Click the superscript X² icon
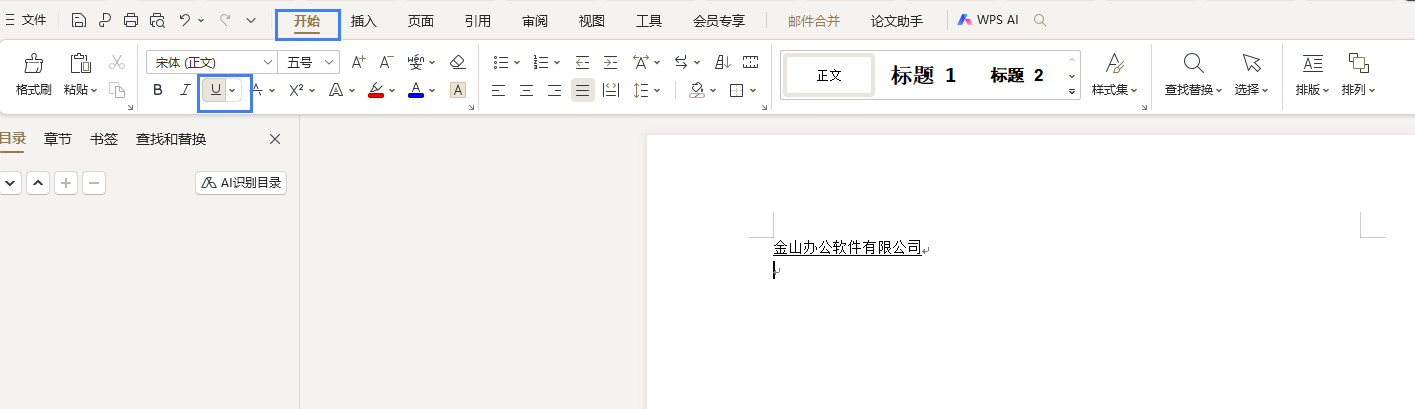This screenshot has width=1415, height=409. pos(296,90)
